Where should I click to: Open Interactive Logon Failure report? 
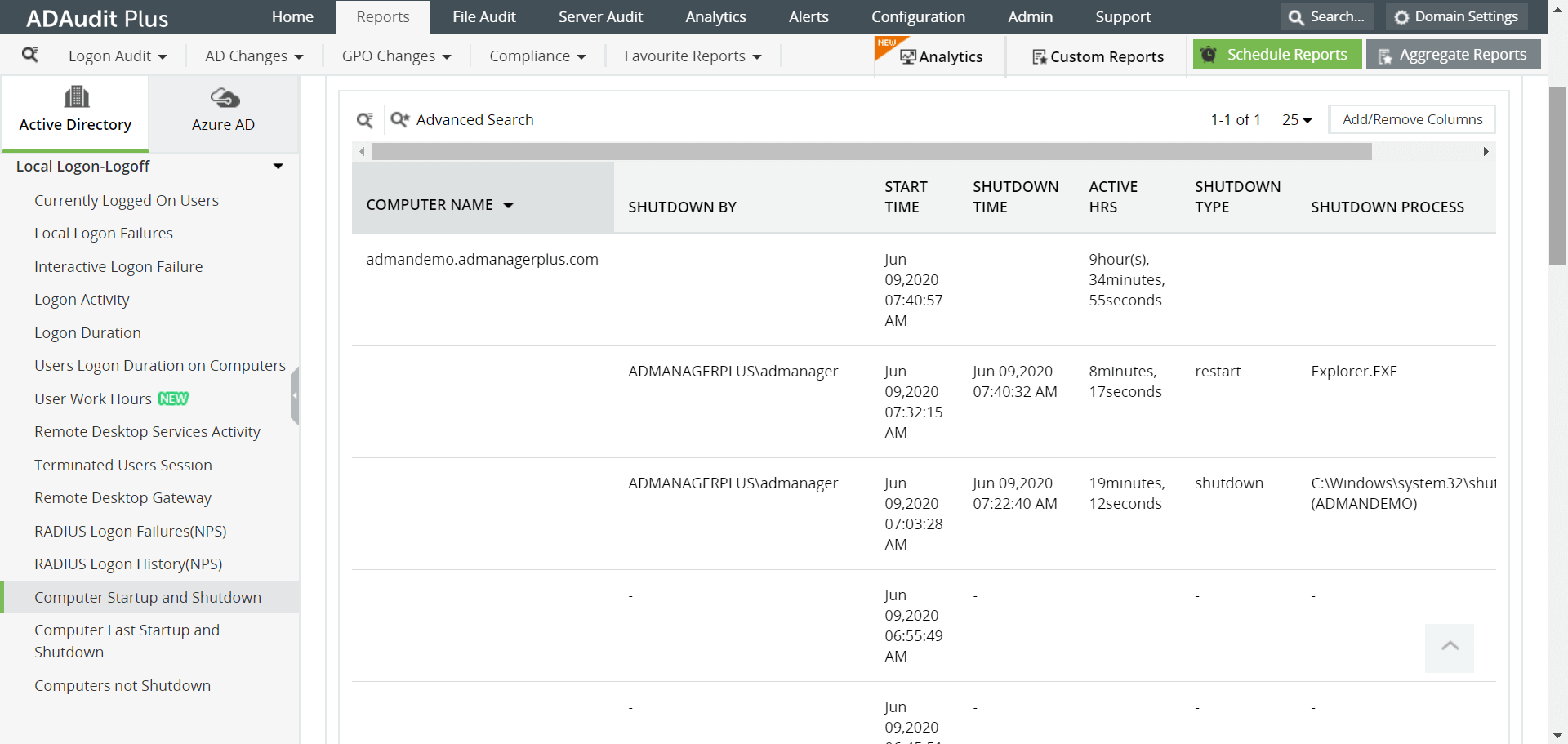click(118, 267)
